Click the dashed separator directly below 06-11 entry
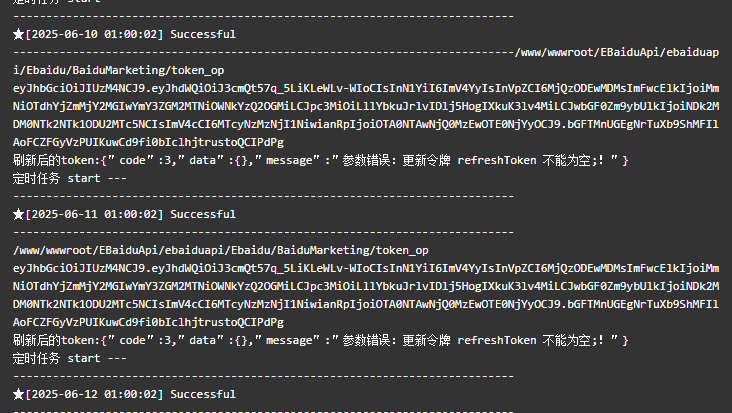This screenshot has width=732, height=413. click(263, 232)
